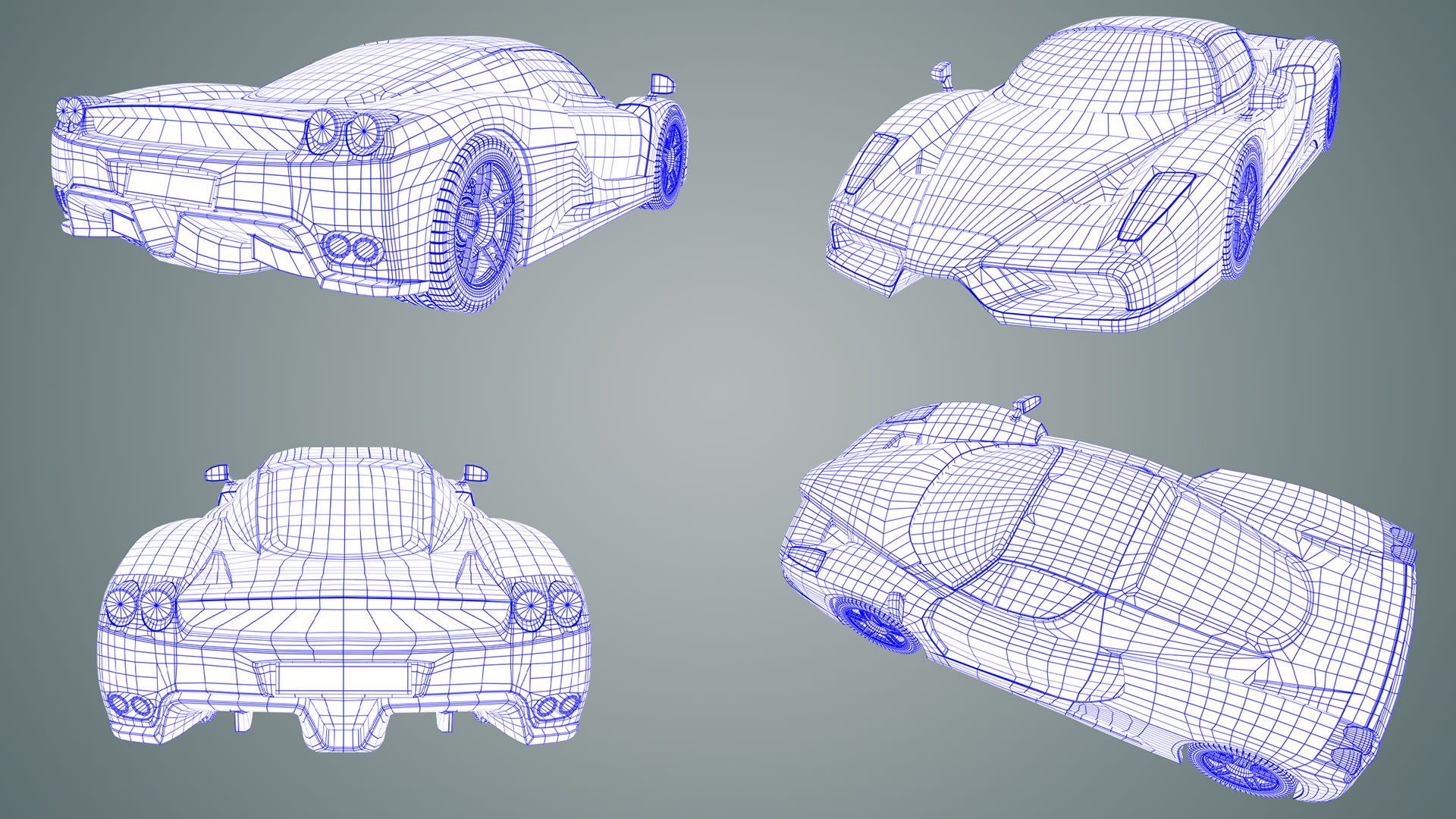The height and width of the screenshot is (819, 1456).
Task: Click dual exhaust pipes on top-left car
Action: pyautogui.click(x=353, y=248)
